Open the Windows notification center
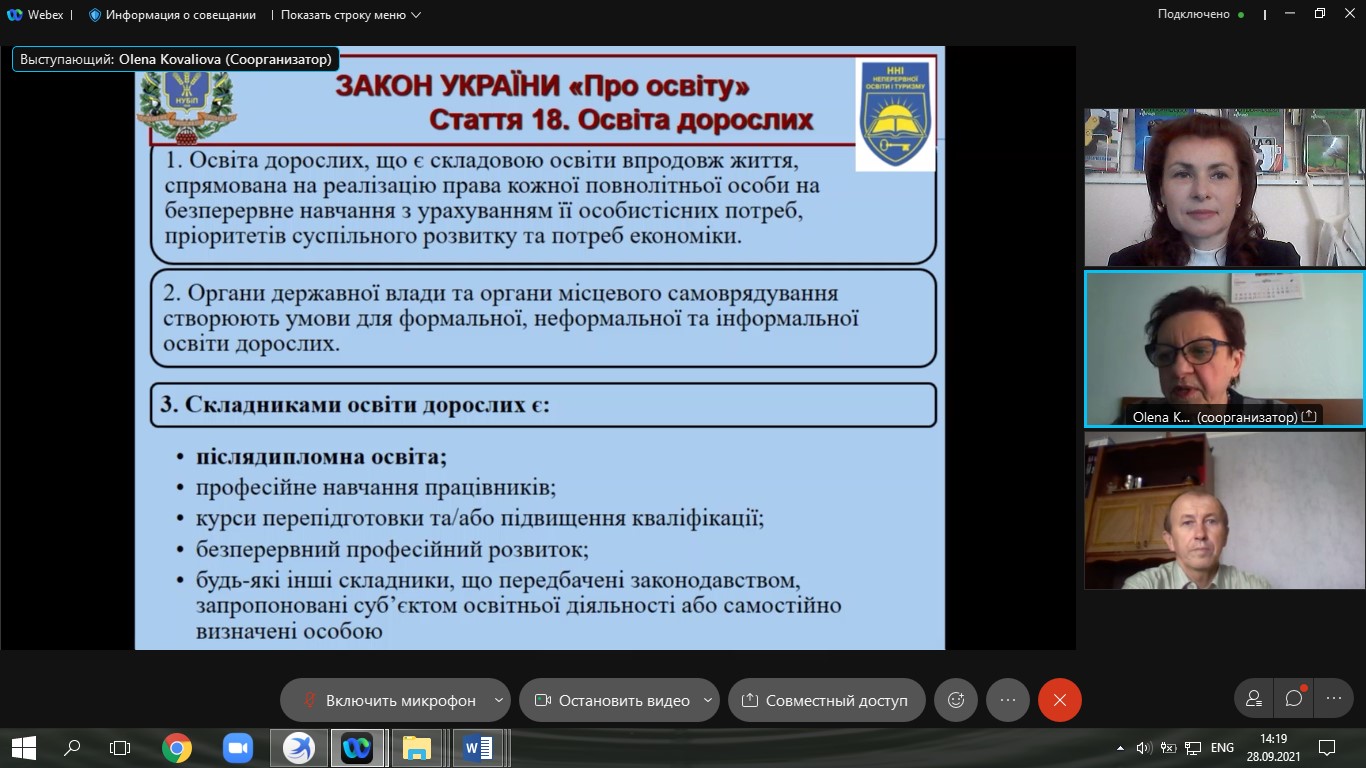This screenshot has width=1366, height=768. (1327, 747)
